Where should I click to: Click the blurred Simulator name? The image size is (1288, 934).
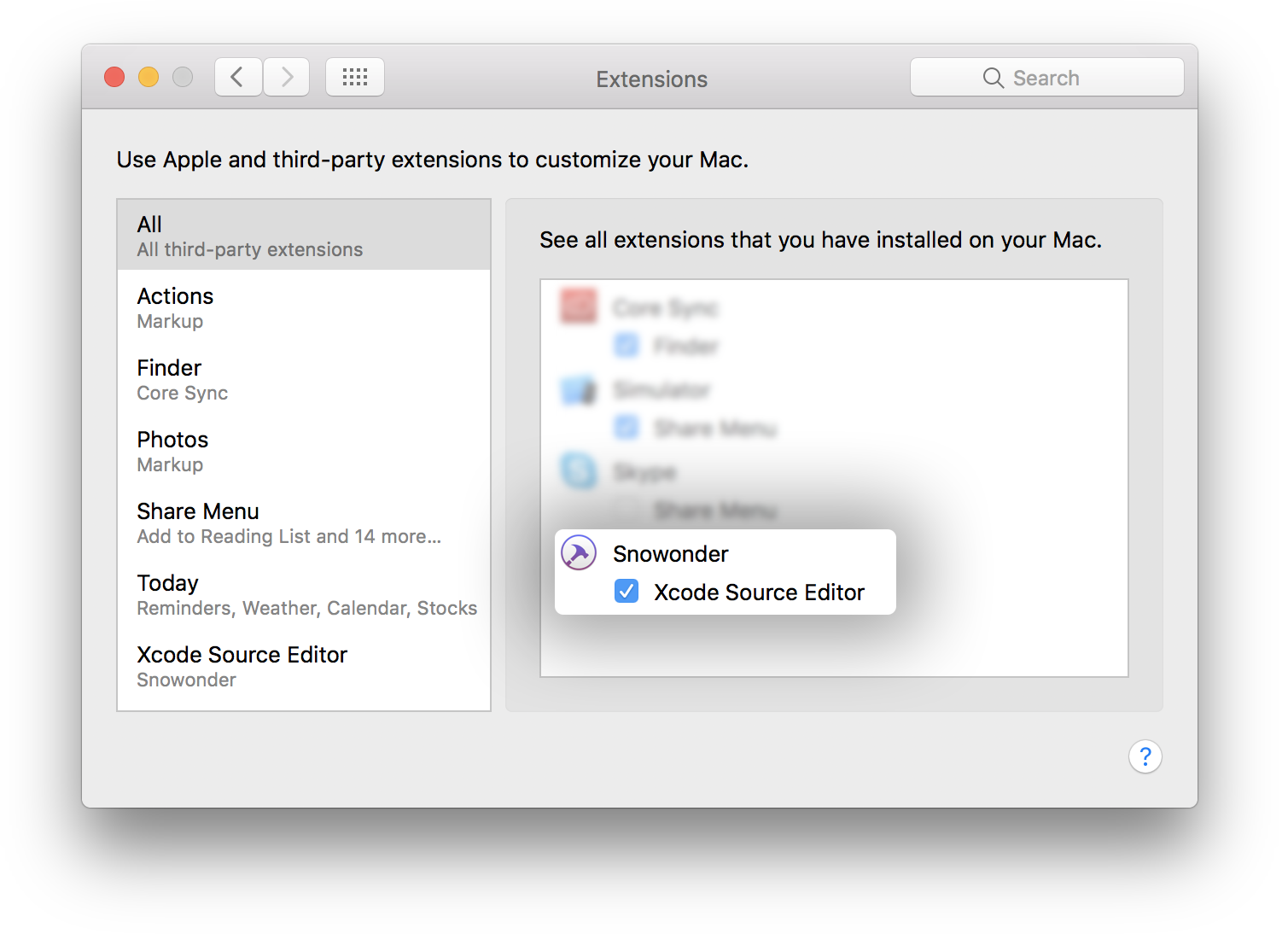point(661,390)
